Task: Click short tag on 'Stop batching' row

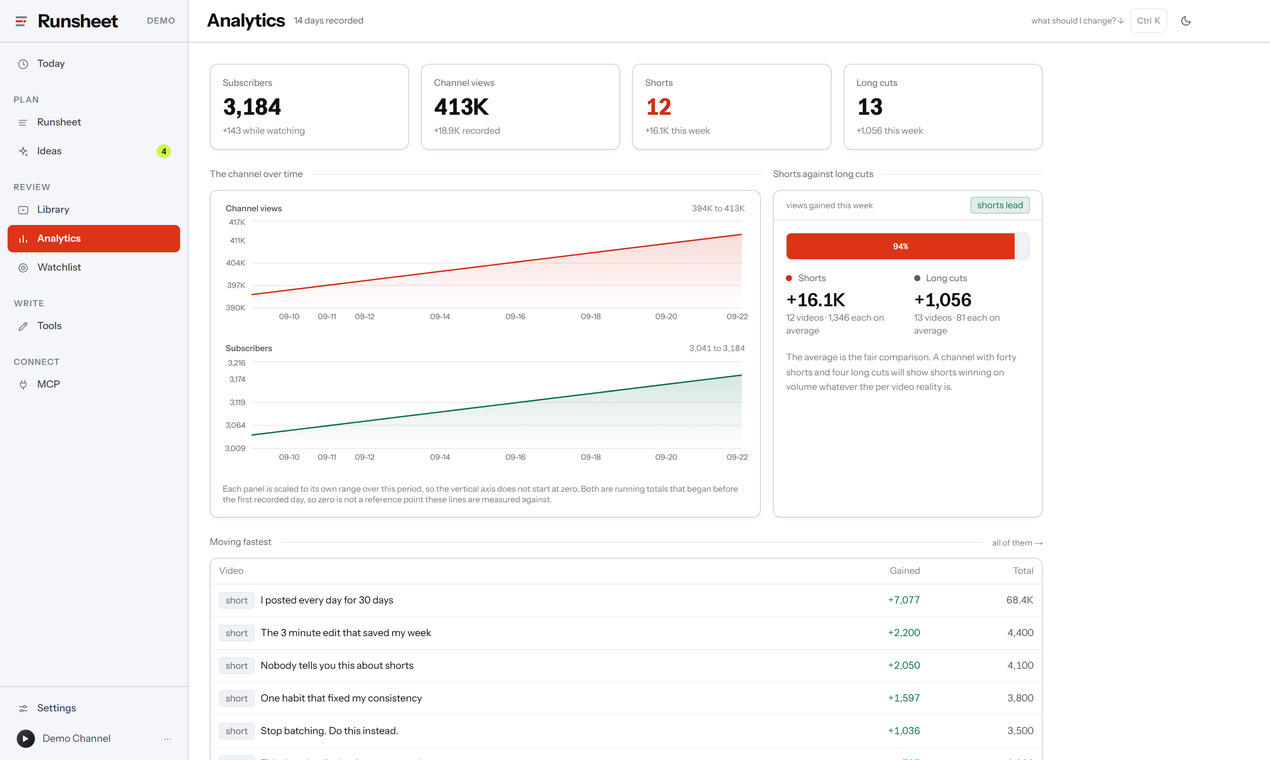Action: (x=237, y=731)
